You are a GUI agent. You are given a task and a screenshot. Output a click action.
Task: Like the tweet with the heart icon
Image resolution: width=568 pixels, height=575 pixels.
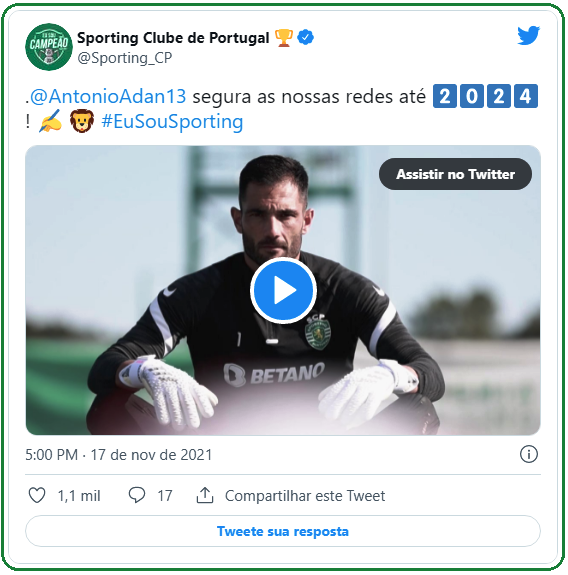(x=37, y=495)
